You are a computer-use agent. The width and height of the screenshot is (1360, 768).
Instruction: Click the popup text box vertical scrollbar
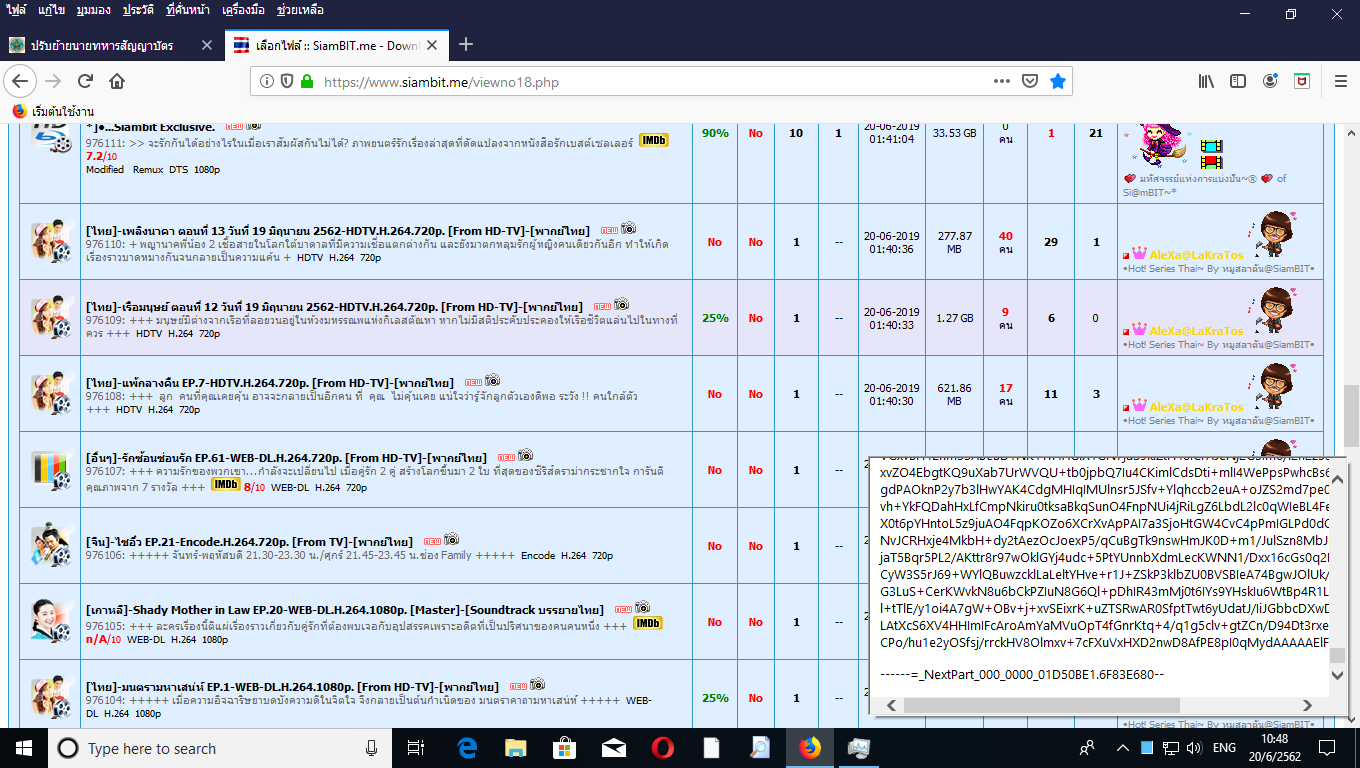pyautogui.click(x=1337, y=656)
